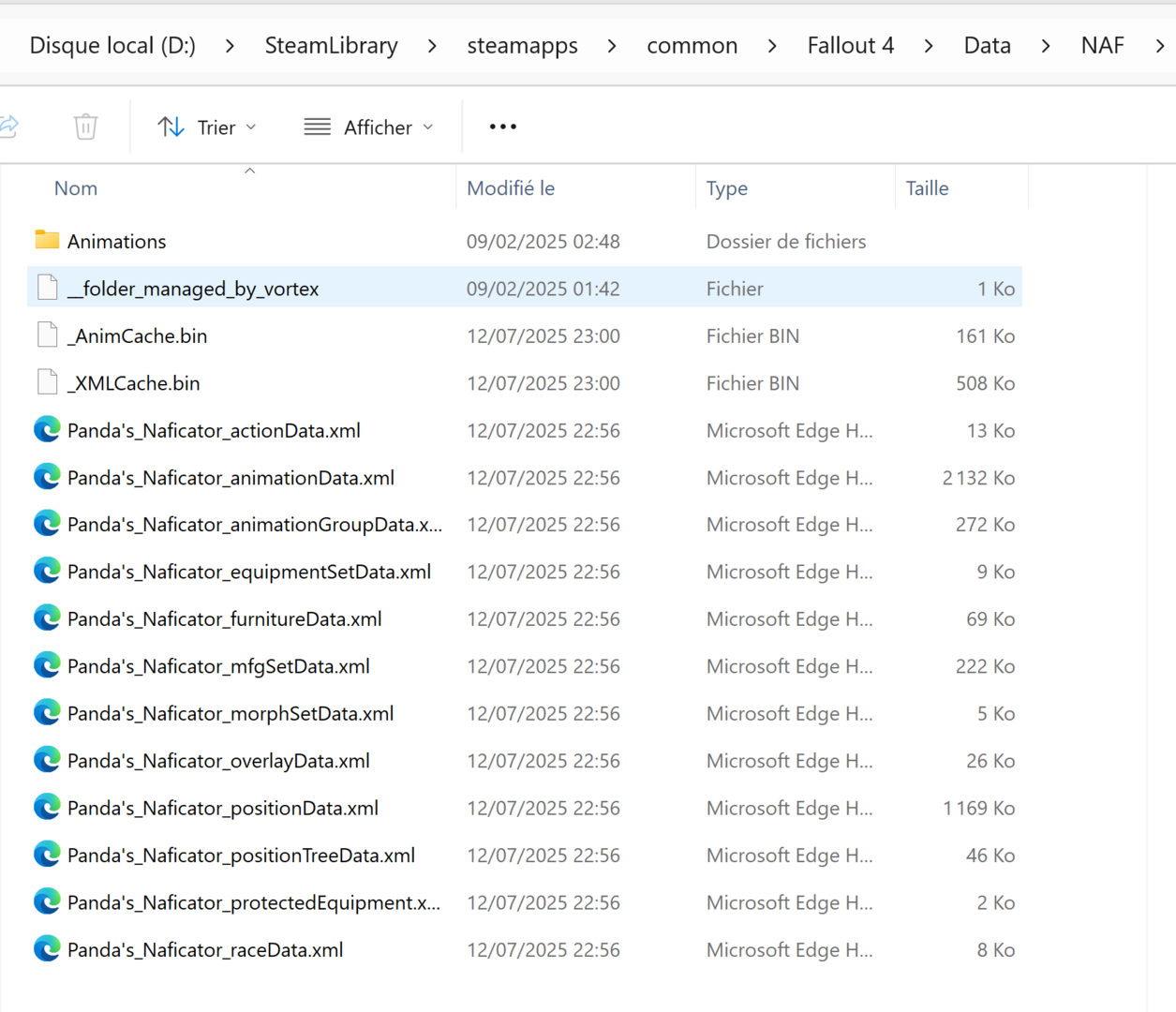Screen dimensions: 1176x1012
Task: Select file name _AnimCache.bin
Action: coord(137,336)
